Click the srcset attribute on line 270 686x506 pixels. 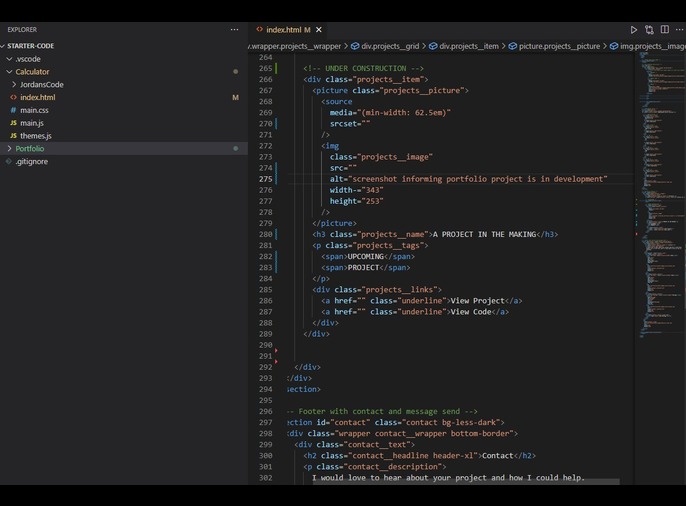pos(350,124)
